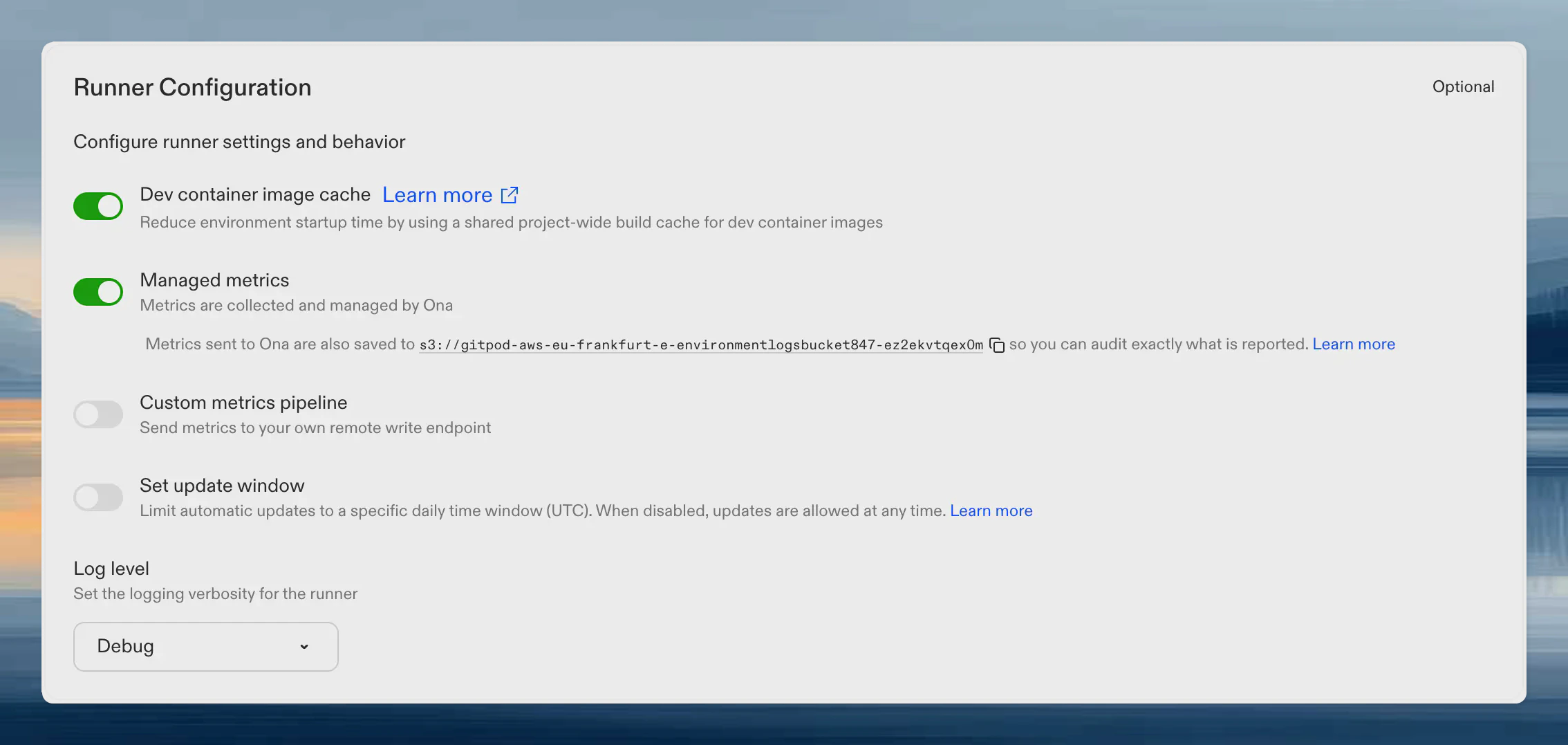Turn off Managed metrics
This screenshot has width=1568, height=745.
97,291
